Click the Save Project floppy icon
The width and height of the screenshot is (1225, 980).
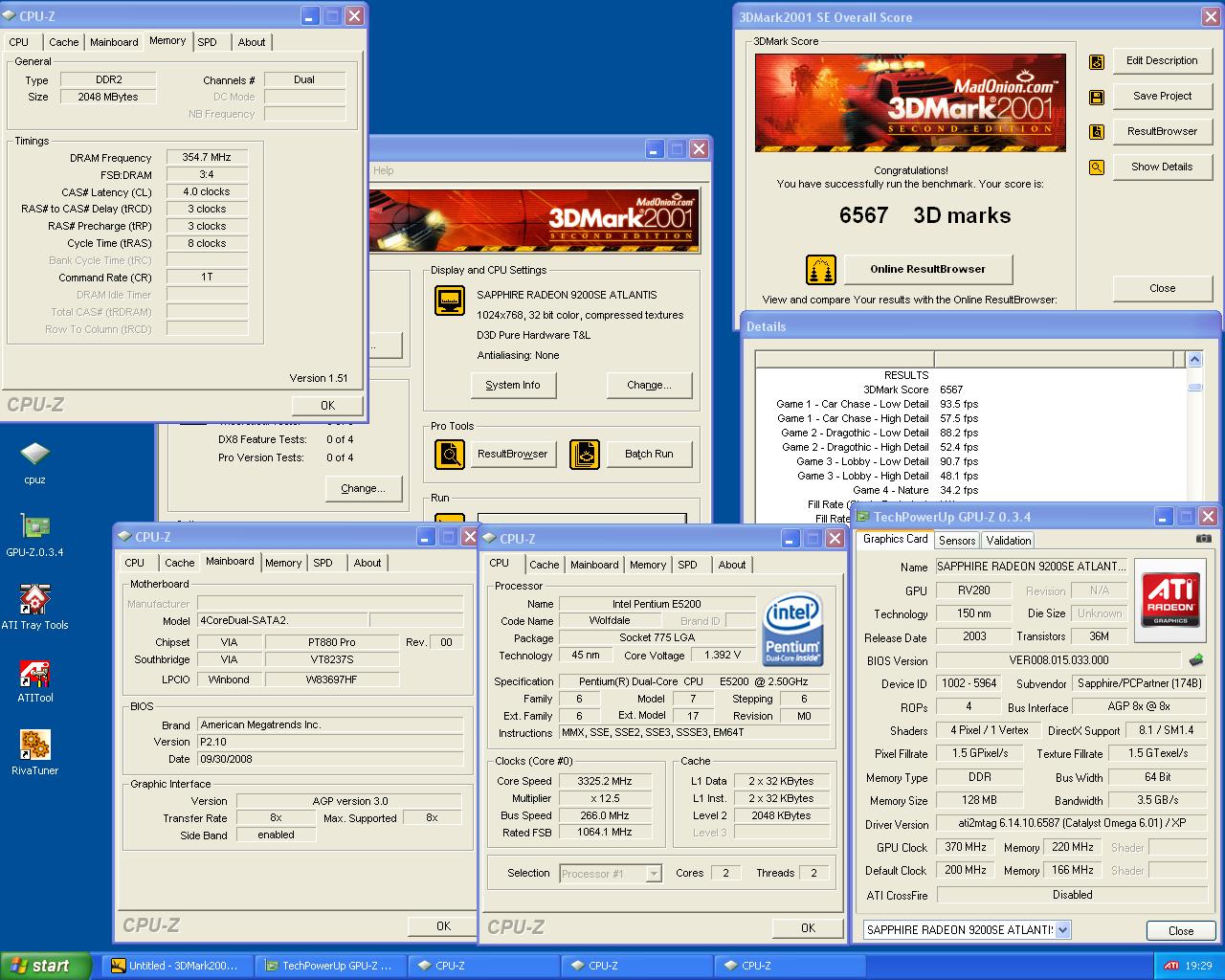1097,97
